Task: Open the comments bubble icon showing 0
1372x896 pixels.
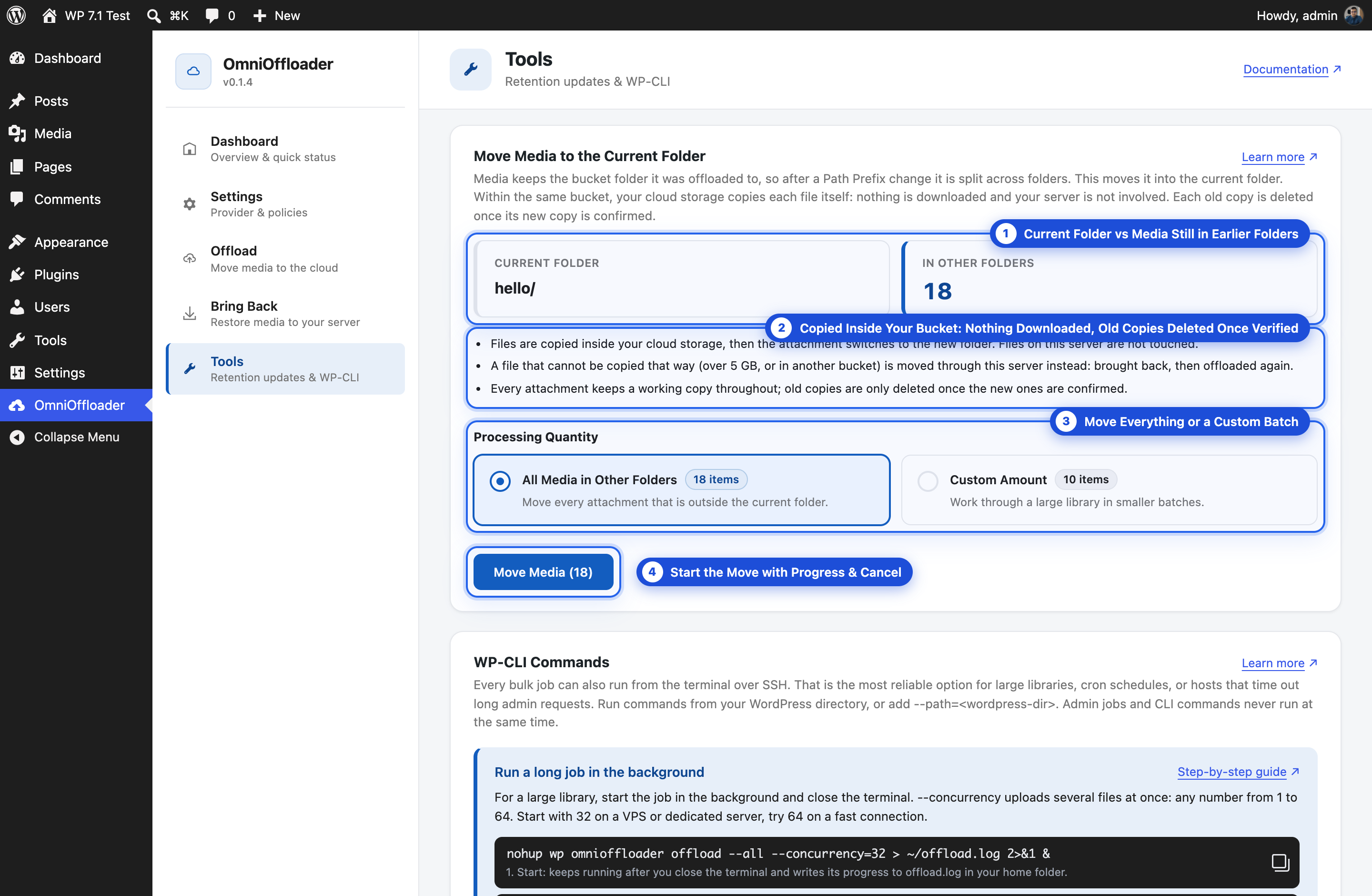Action: (x=212, y=16)
